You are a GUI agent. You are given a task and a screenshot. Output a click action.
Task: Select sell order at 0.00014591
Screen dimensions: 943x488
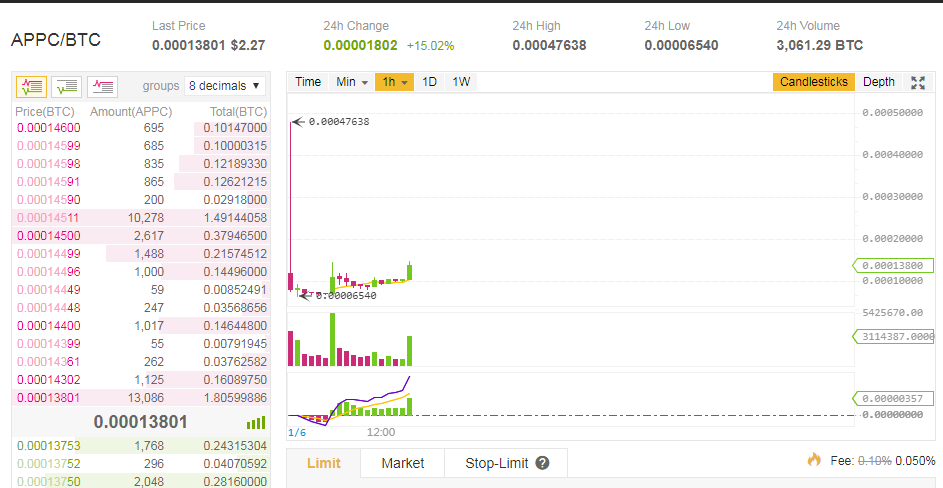[141, 182]
